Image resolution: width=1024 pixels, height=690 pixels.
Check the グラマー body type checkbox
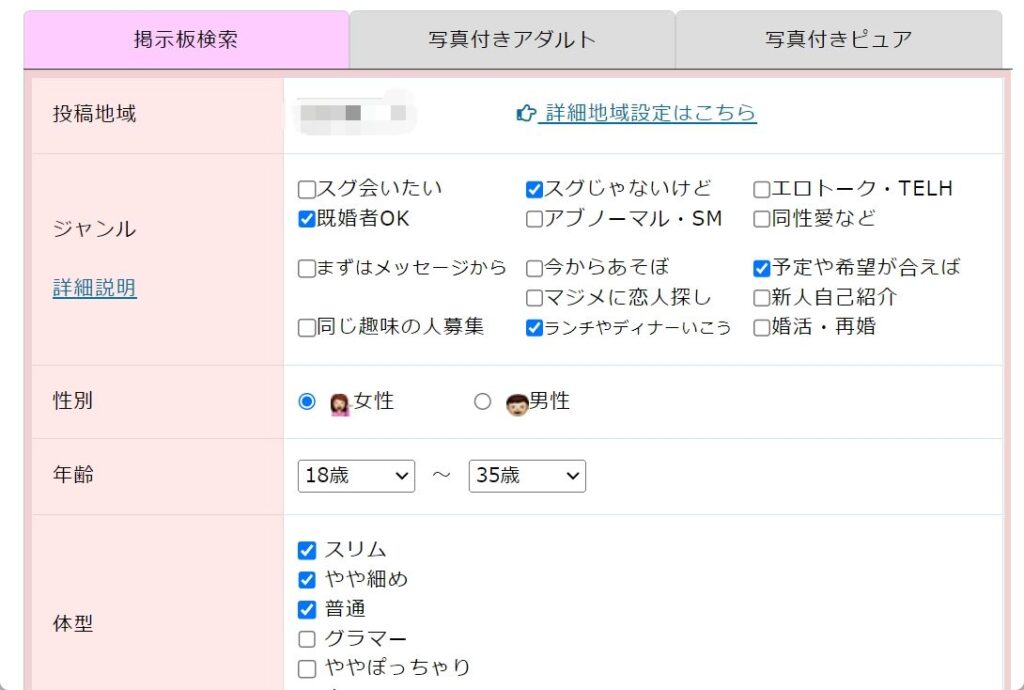point(307,639)
